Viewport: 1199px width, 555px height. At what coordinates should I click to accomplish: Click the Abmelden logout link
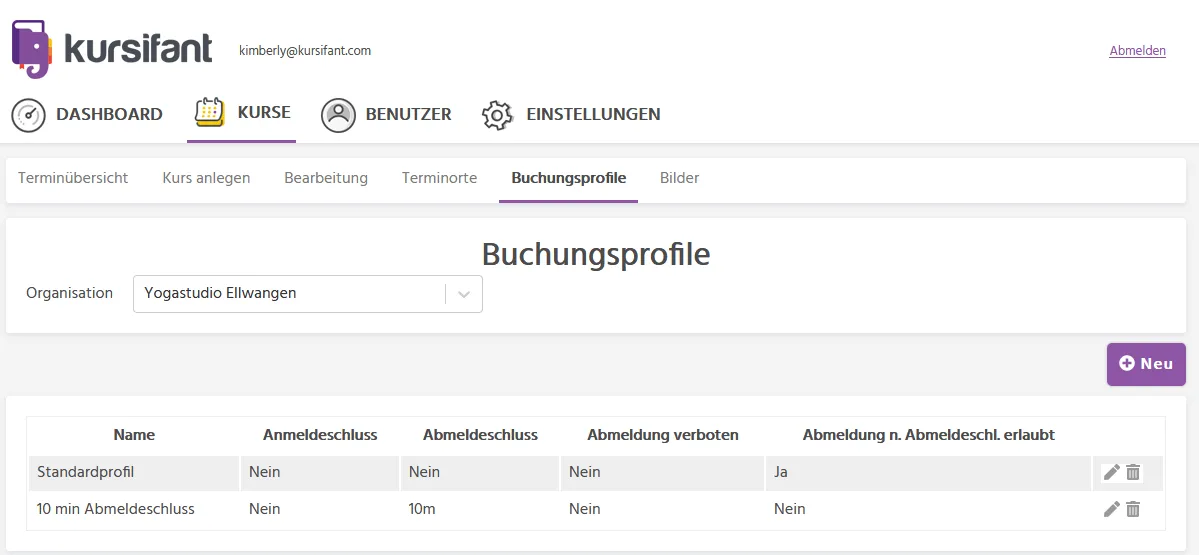1137,51
